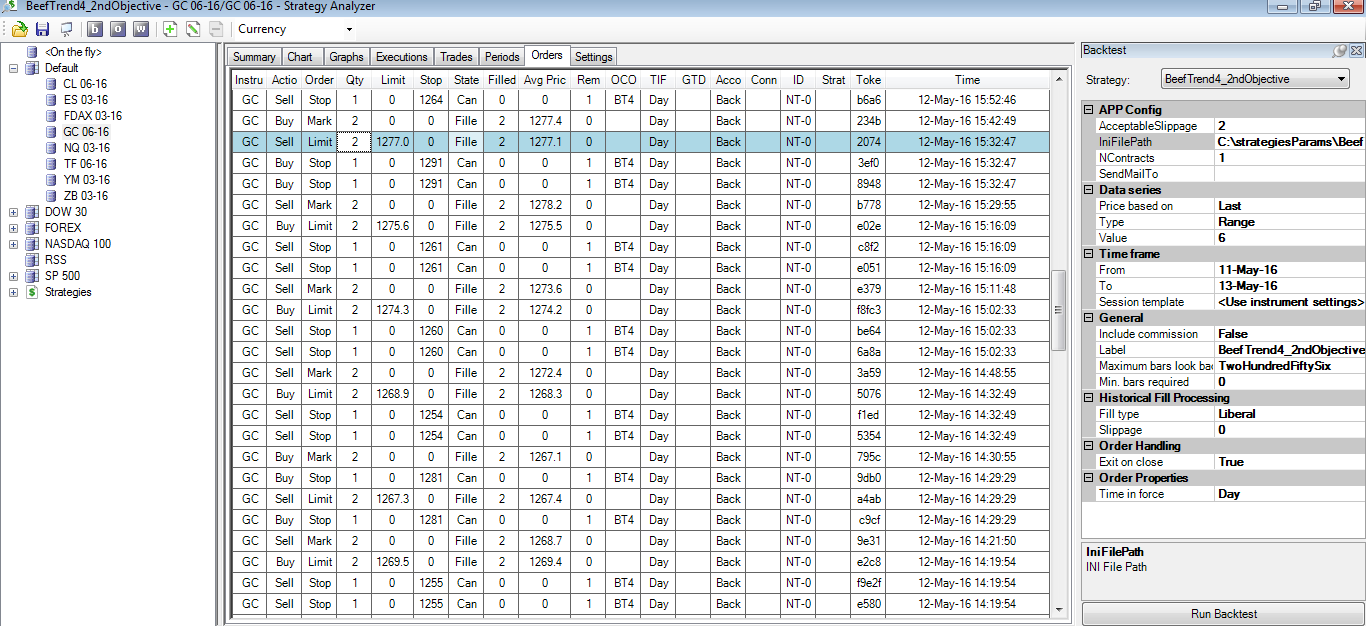Click the Toke column header
Screen dimensions: 1366x626
(x=869, y=79)
